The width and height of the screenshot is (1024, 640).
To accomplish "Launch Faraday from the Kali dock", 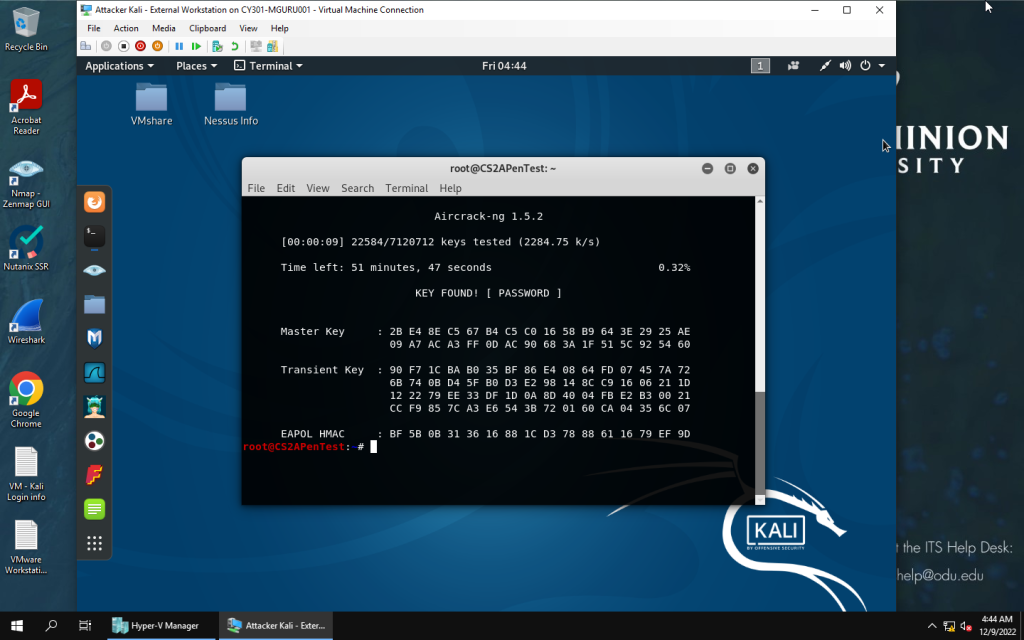I will pyautogui.click(x=95, y=475).
